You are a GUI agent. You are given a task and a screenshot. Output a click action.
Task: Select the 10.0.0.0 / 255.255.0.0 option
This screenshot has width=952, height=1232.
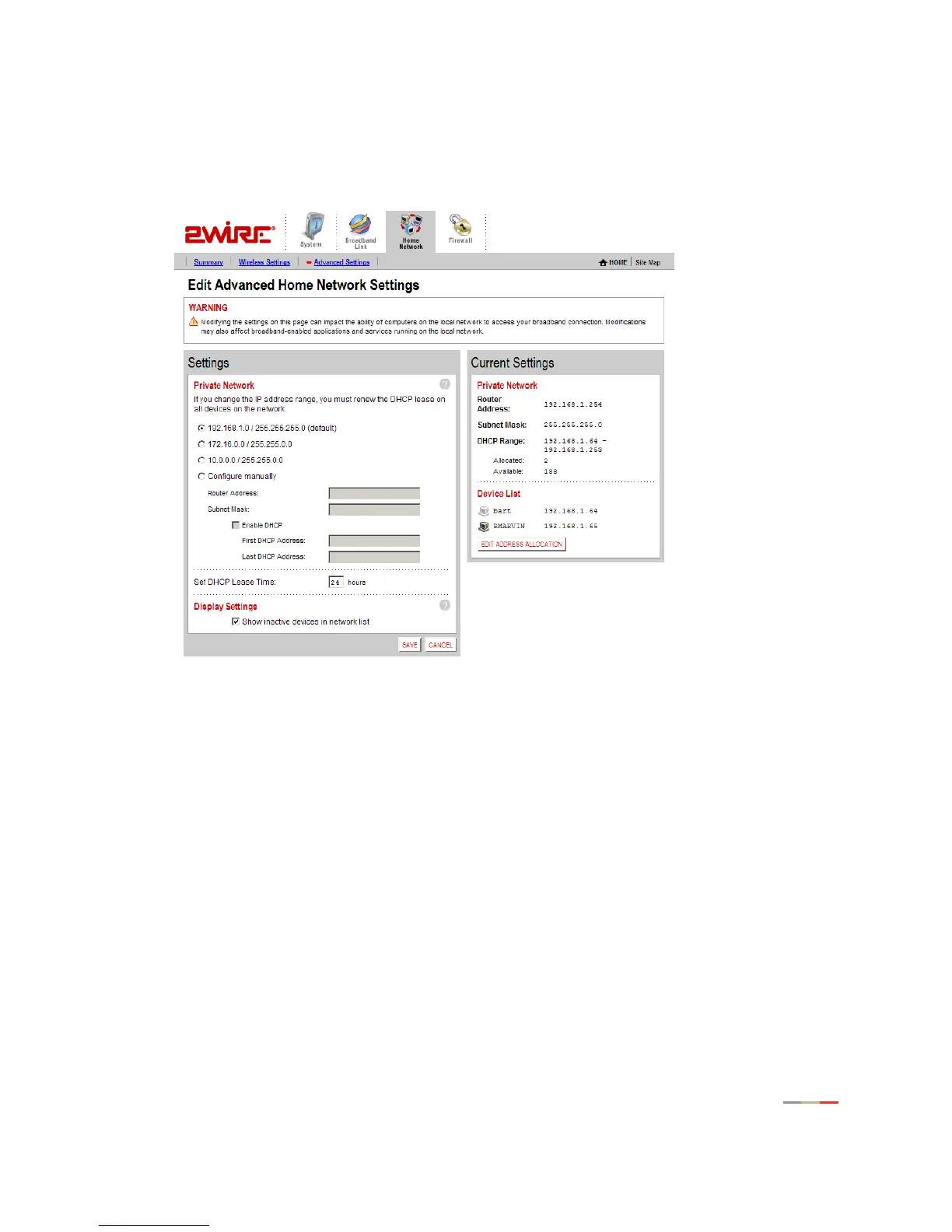click(x=201, y=460)
